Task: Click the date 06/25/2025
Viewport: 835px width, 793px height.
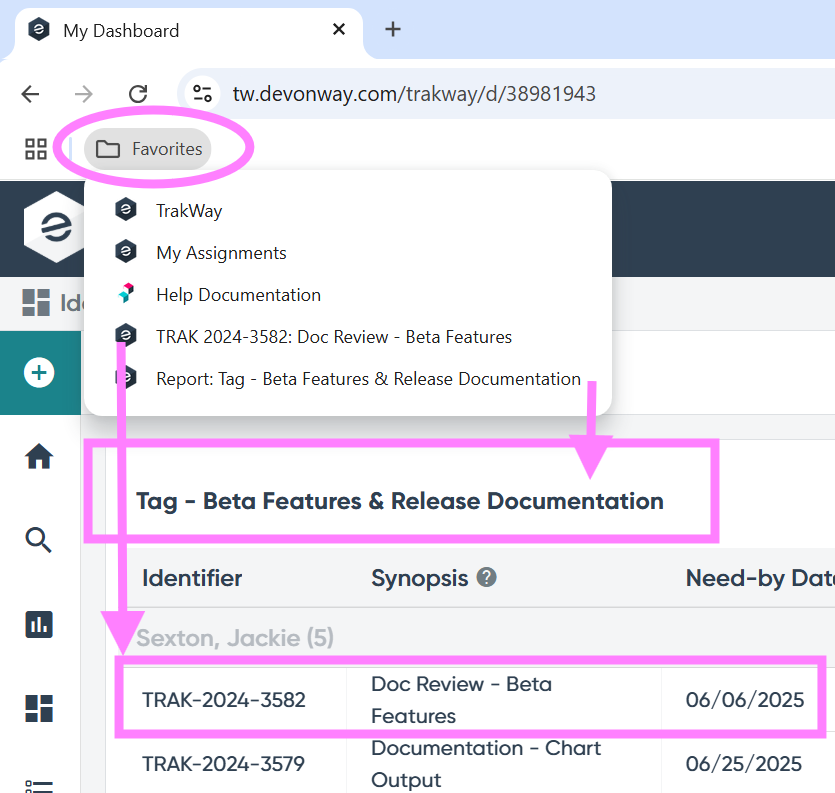Action: coord(743,764)
